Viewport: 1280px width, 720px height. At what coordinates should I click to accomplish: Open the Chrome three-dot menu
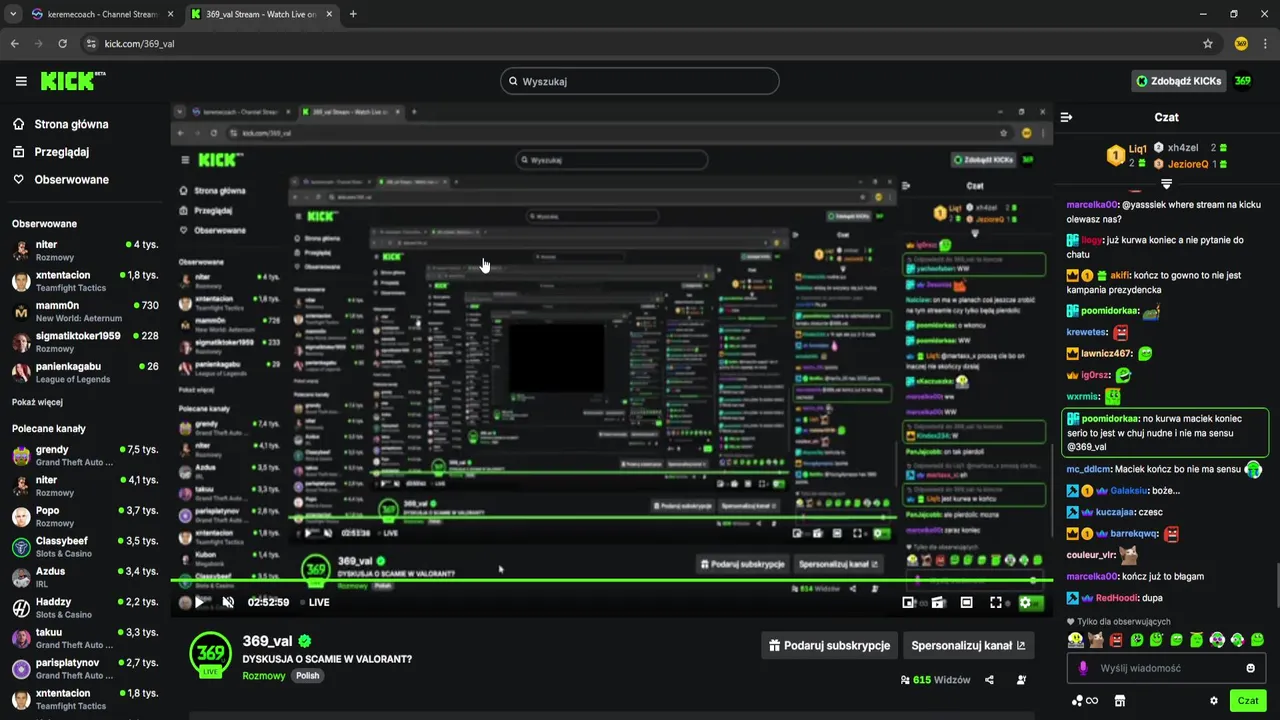coord(1266,44)
